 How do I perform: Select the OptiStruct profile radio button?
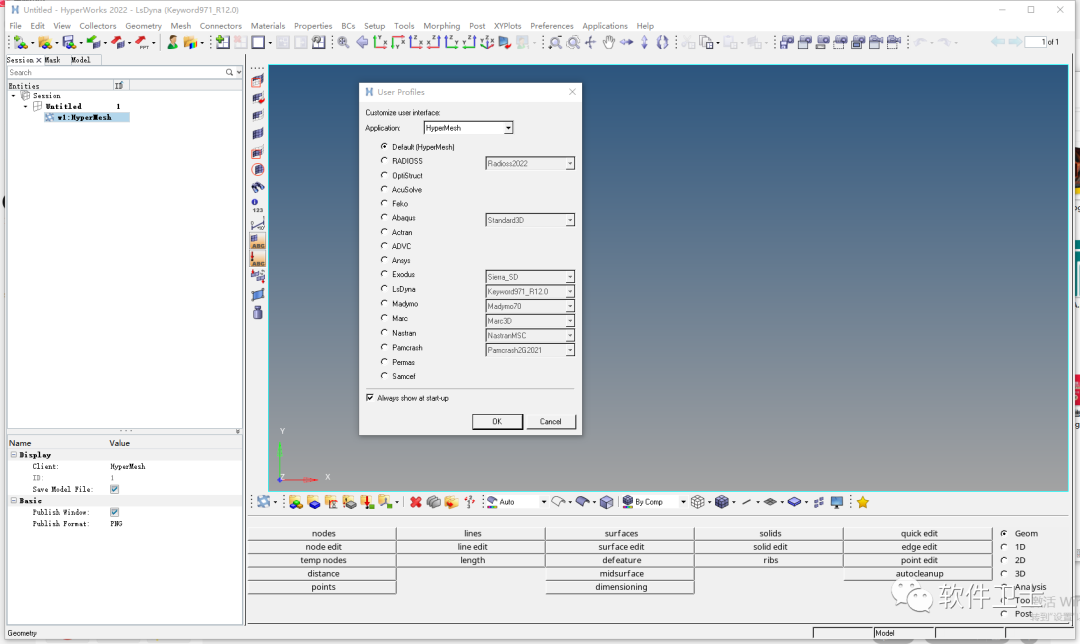[x=384, y=175]
